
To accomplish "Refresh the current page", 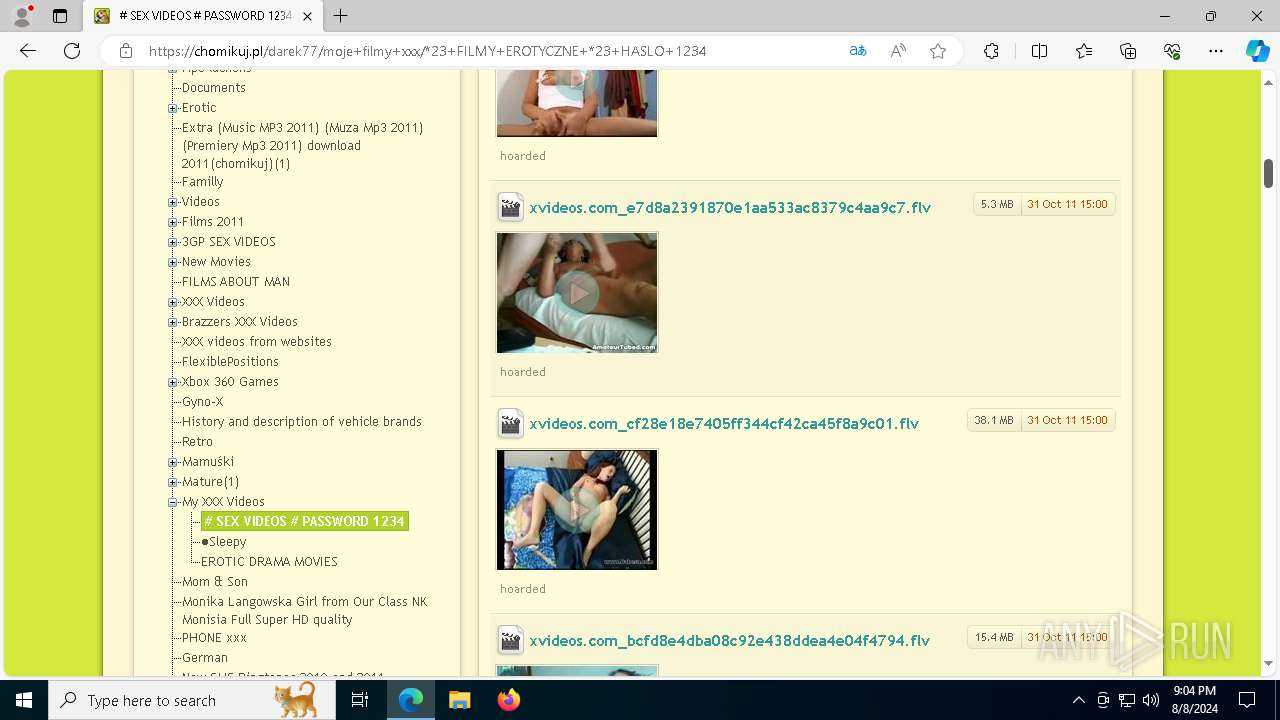I will pyautogui.click(x=72, y=51).
